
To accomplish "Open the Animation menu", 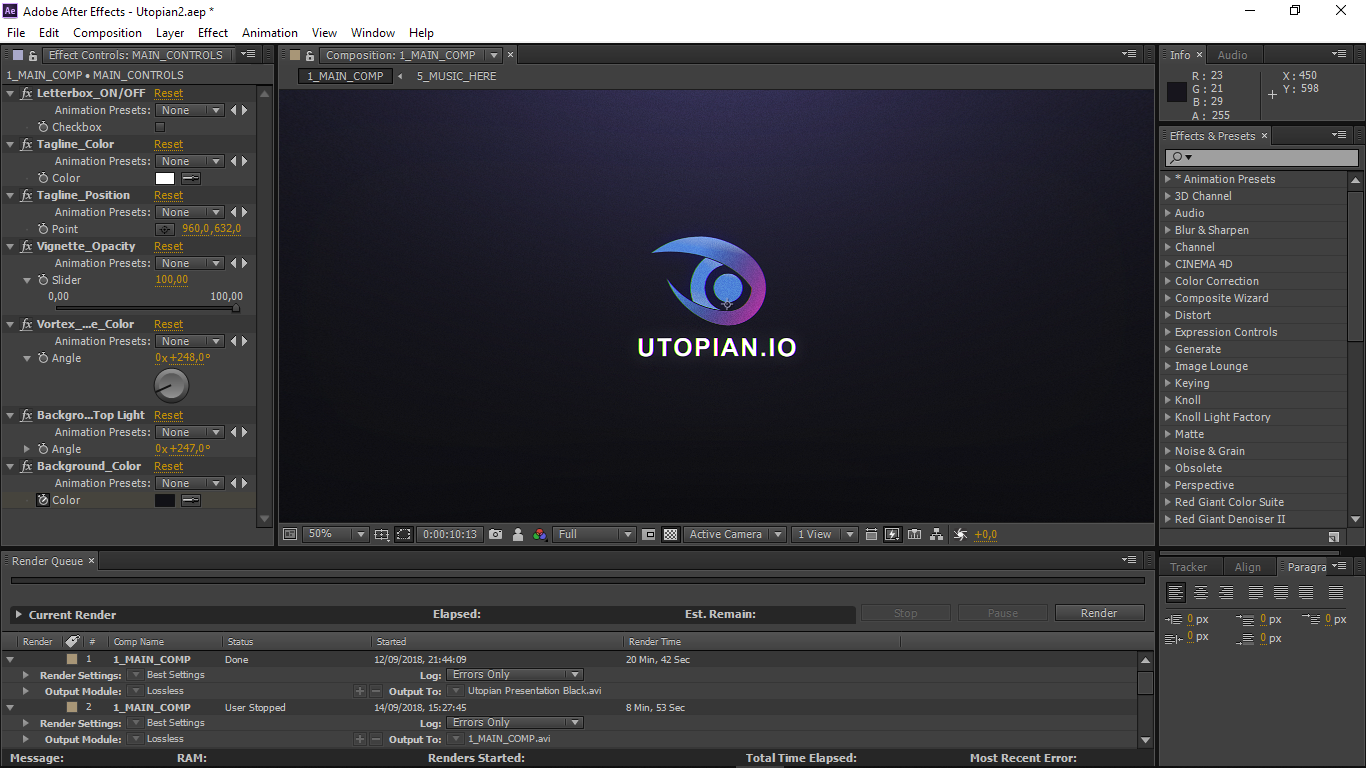I will coord(270,33).
